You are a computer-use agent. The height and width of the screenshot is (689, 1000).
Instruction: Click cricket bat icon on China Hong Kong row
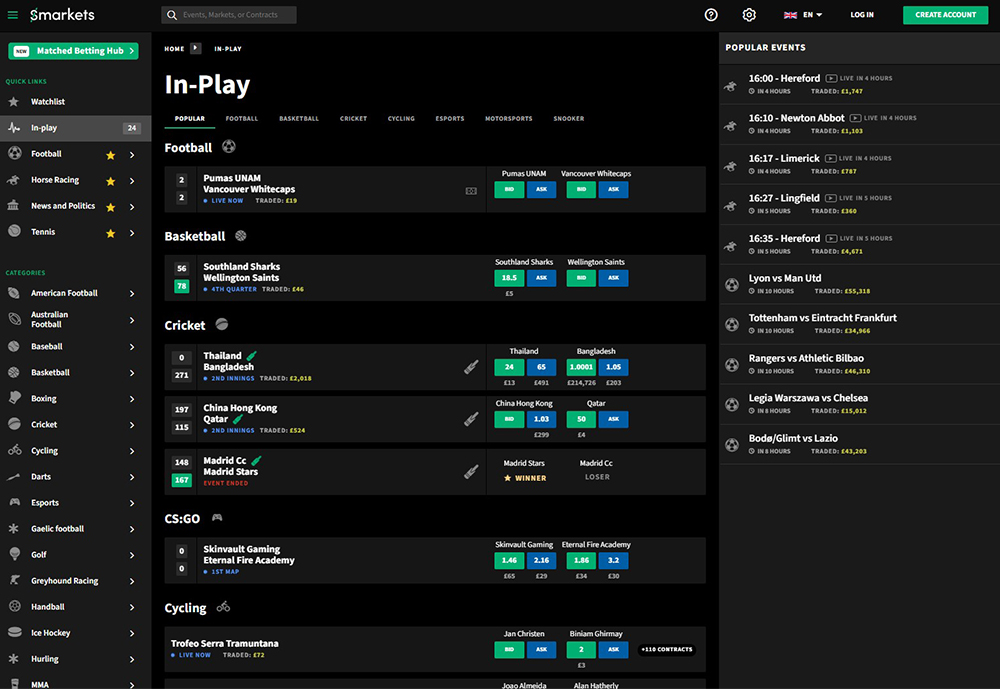pos(471,419)
